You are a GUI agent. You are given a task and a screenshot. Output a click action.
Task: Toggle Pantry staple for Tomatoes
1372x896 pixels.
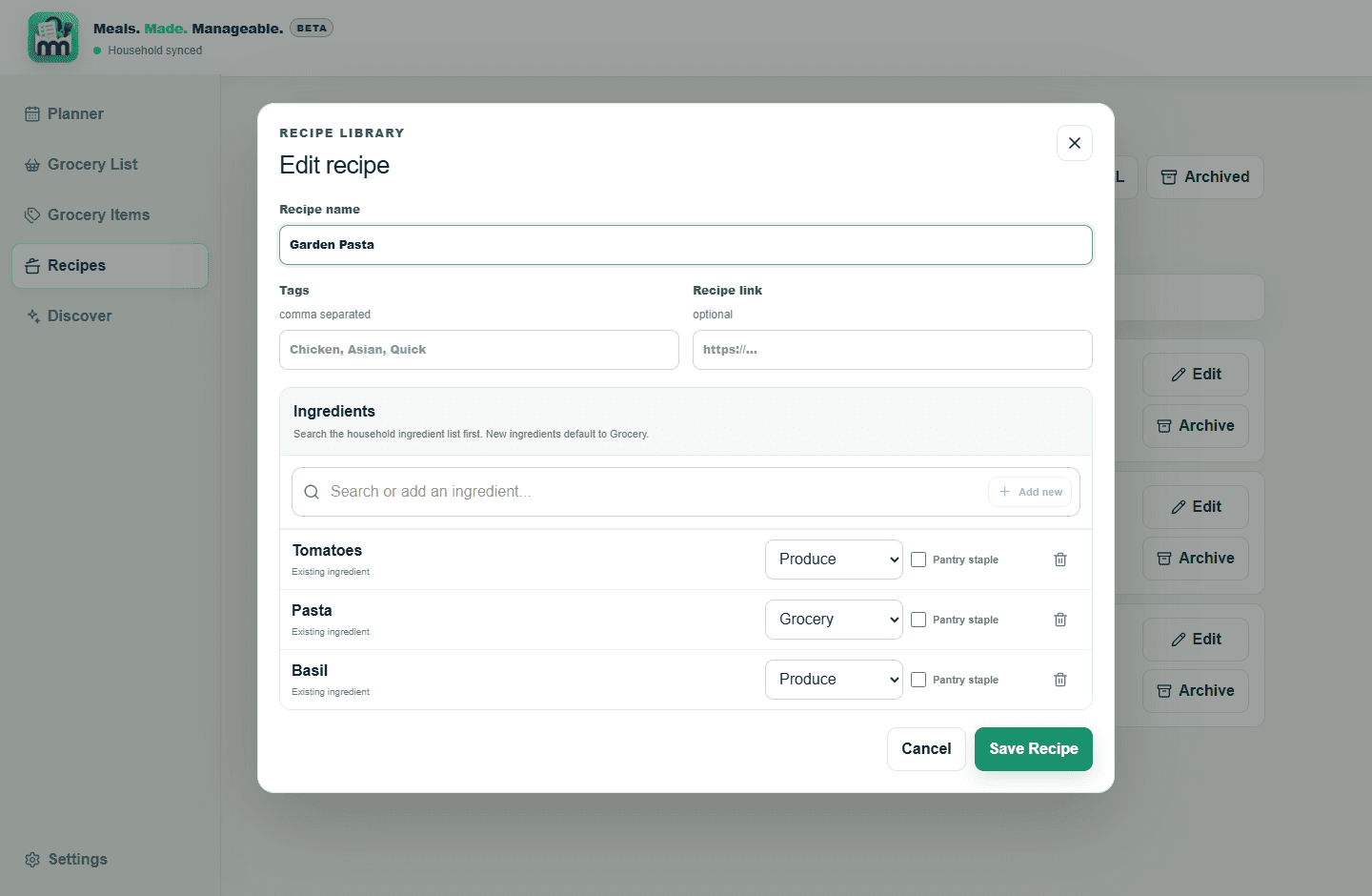click(x=918, y=560)
